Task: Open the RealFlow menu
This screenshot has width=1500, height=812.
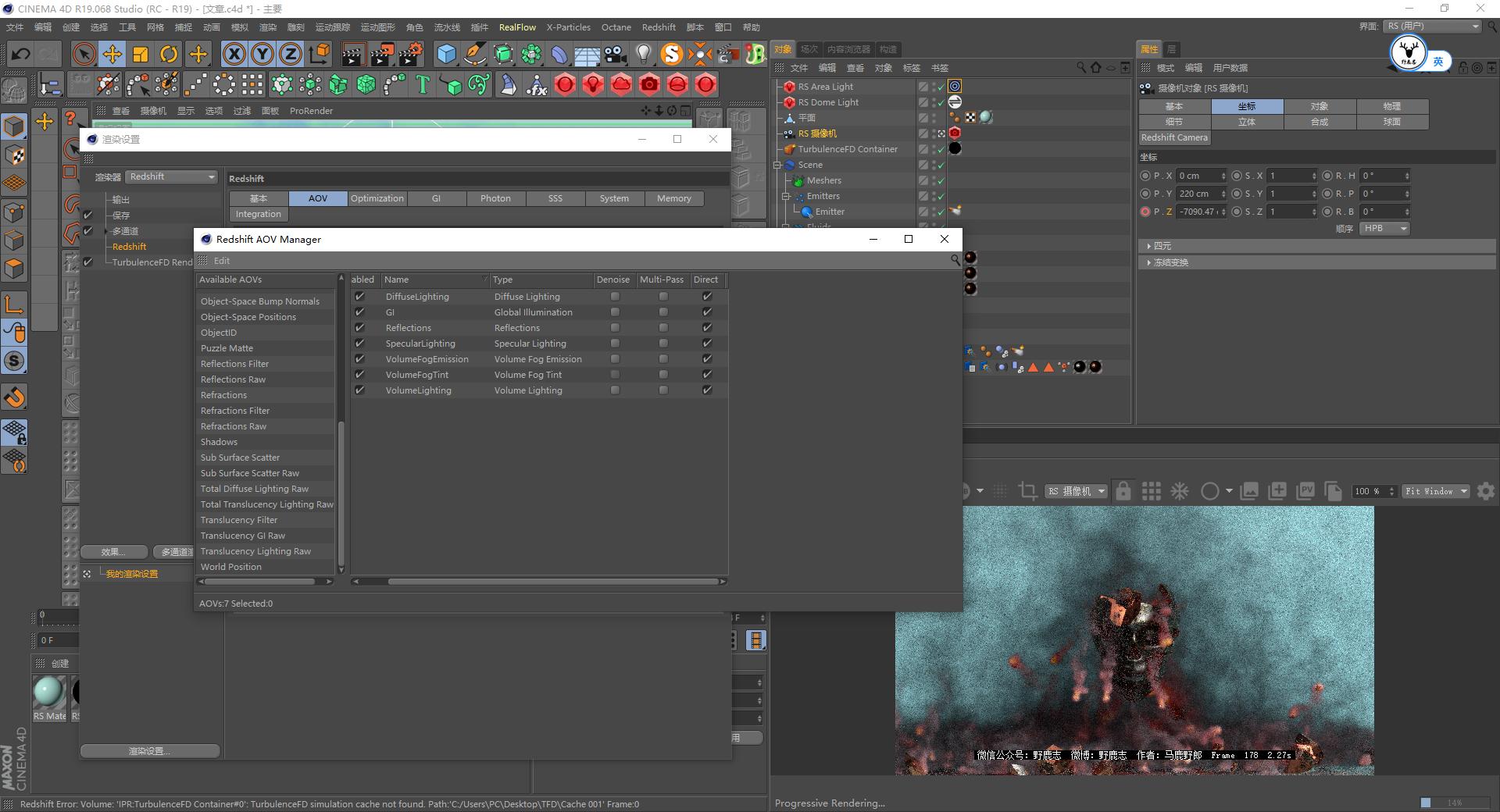Action: coord(517,27)
